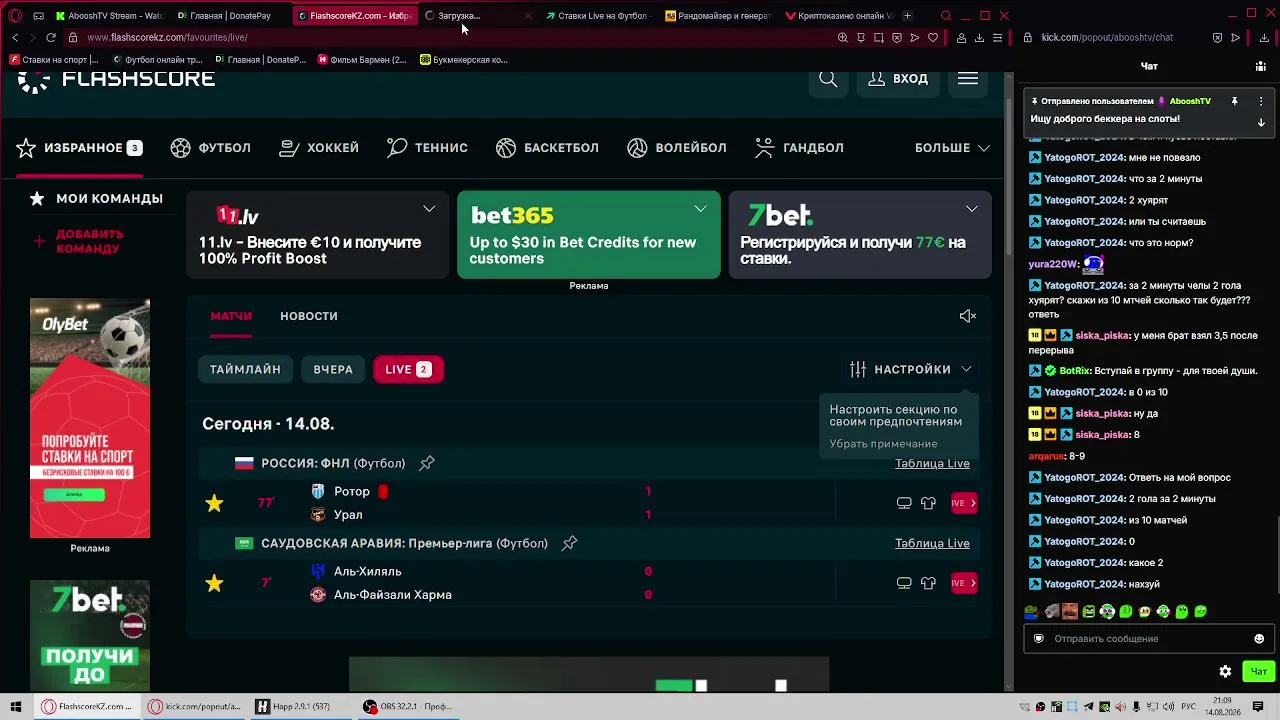
Task: Click the jersey icon for Аль-Хиляль match
Action: tap(928, 583)
